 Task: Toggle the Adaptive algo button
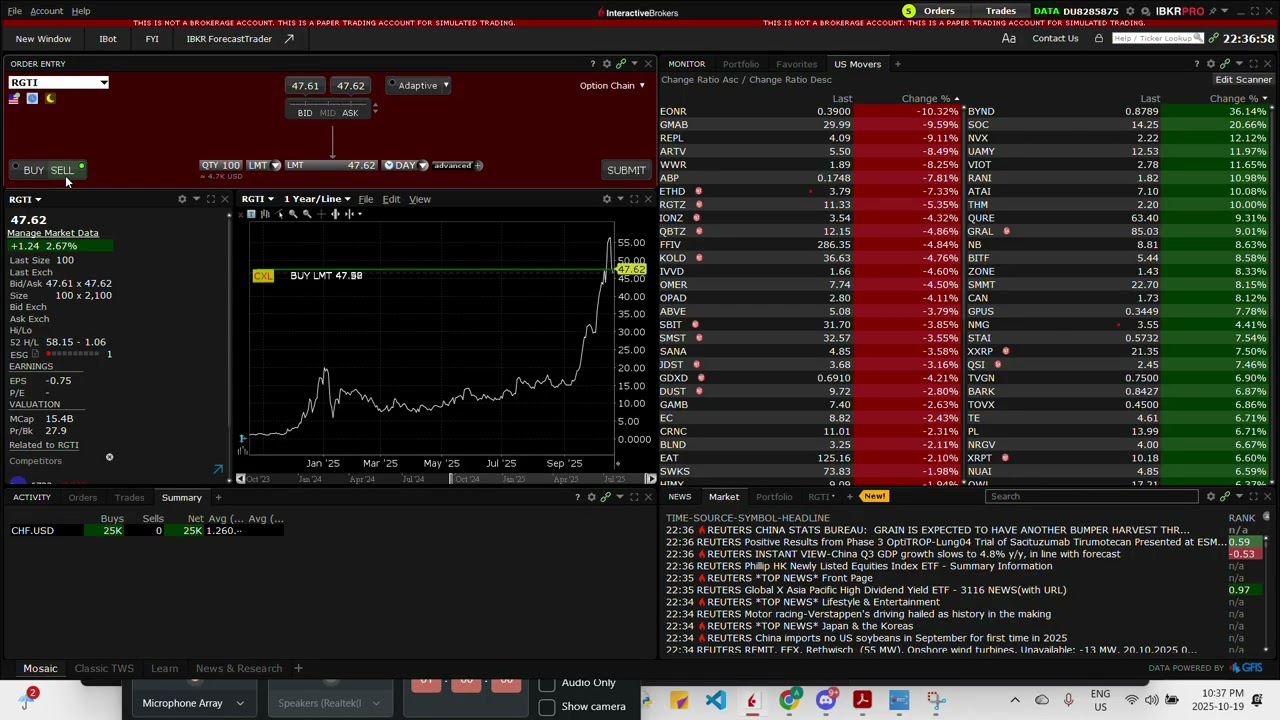[418, 85]
